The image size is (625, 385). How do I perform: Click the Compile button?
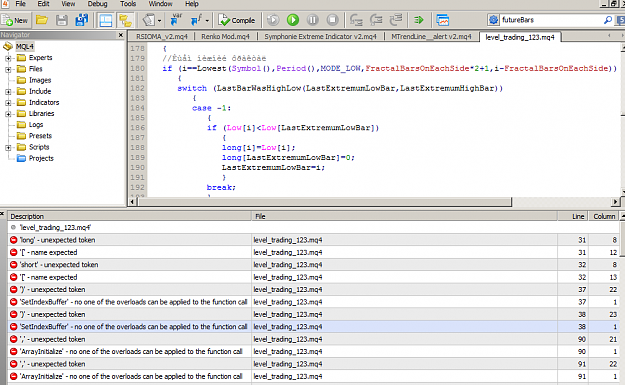tap(237, 20)
